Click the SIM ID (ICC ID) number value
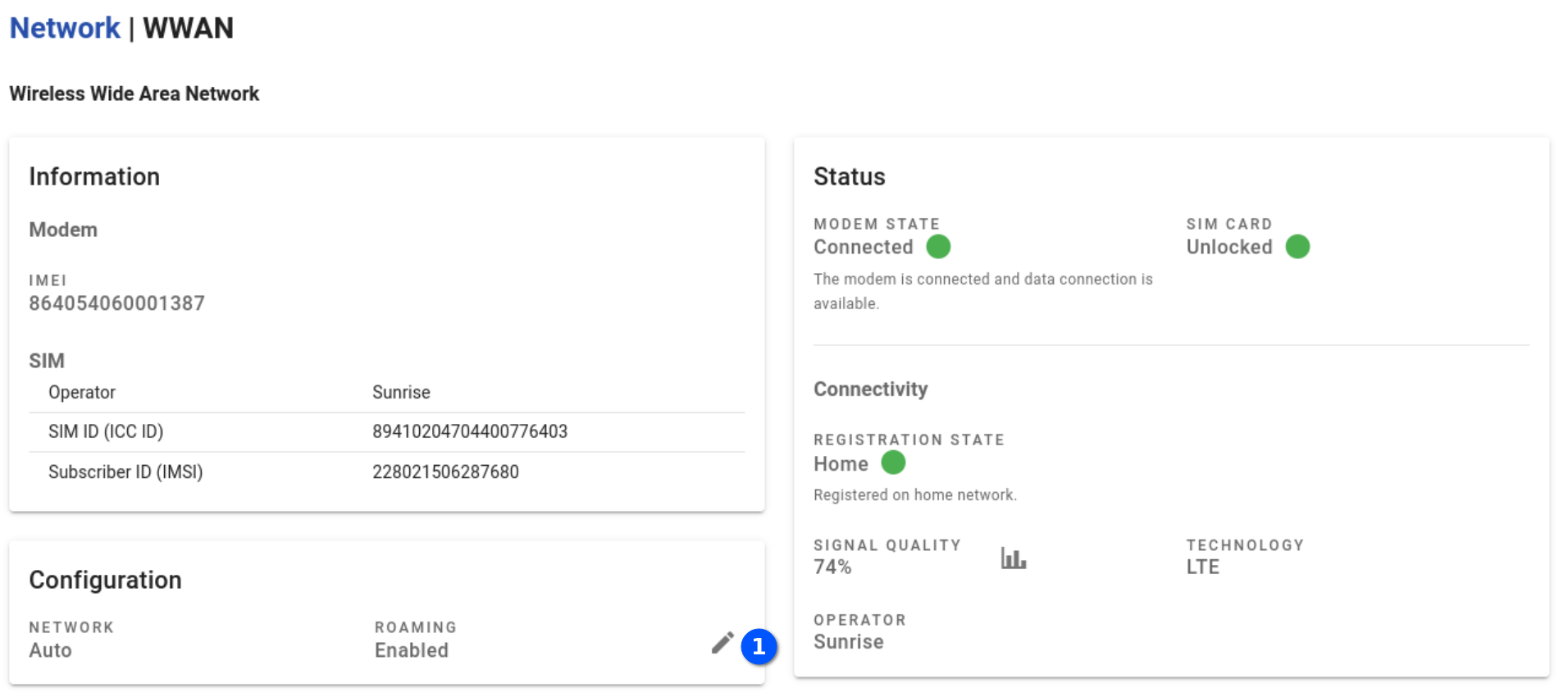The height and width of the screenshot is (697, 1568). point(469,431)
